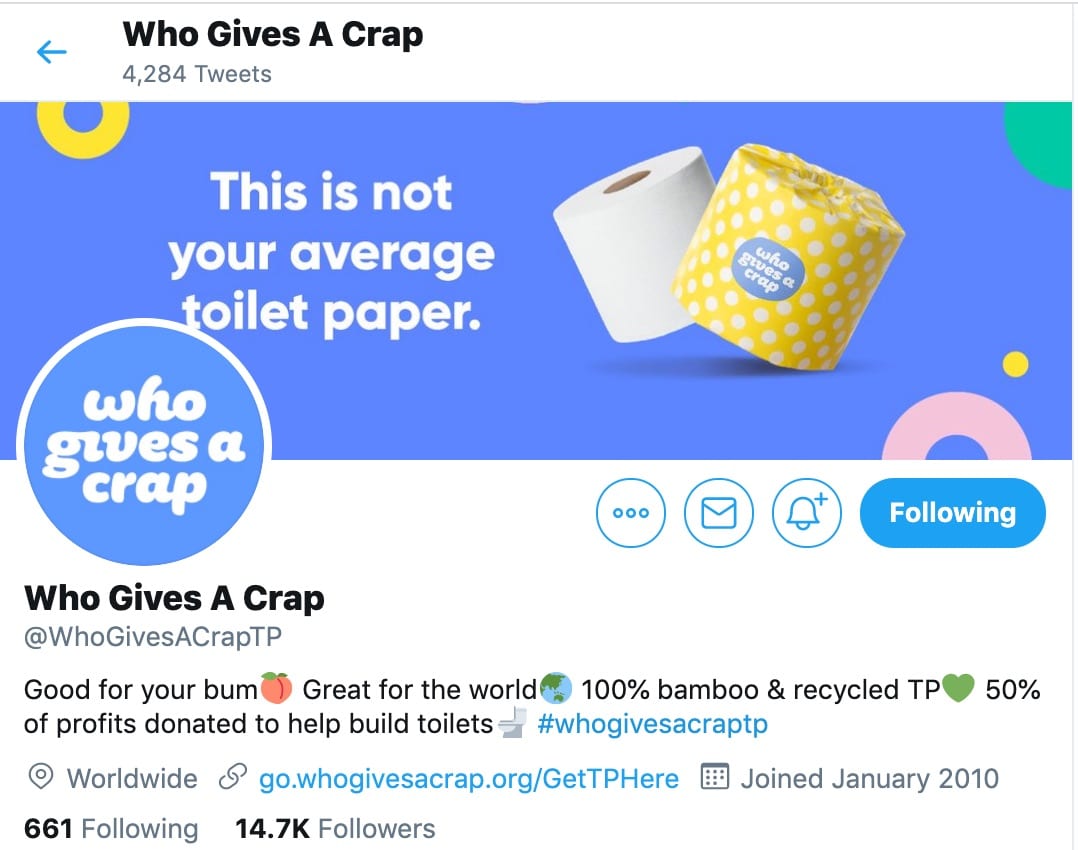Click the Worldwide location text
This screenshot has height=850, width=1078.
(132, 779)
